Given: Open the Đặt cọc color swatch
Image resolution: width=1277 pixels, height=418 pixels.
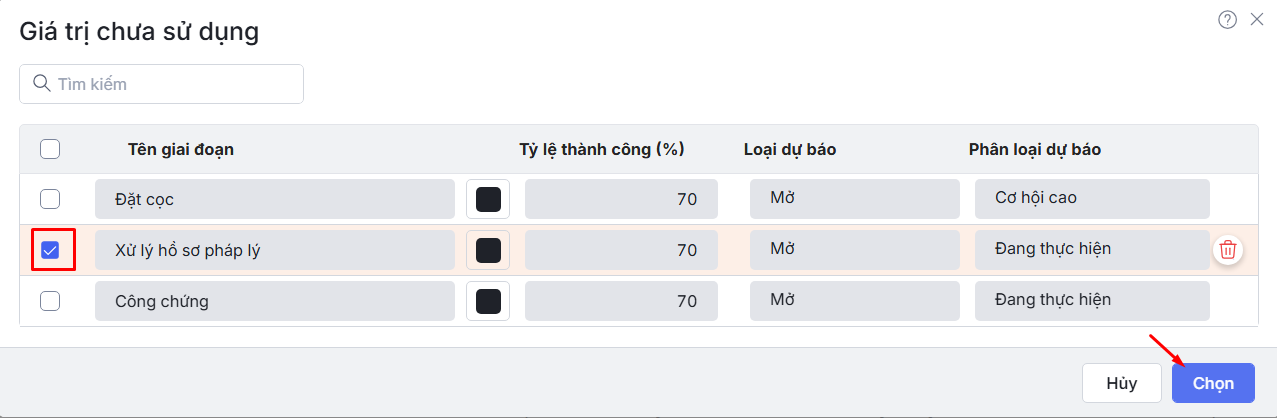Looking at the screenshot, I should pyautogui.click(x=488, y=199).
